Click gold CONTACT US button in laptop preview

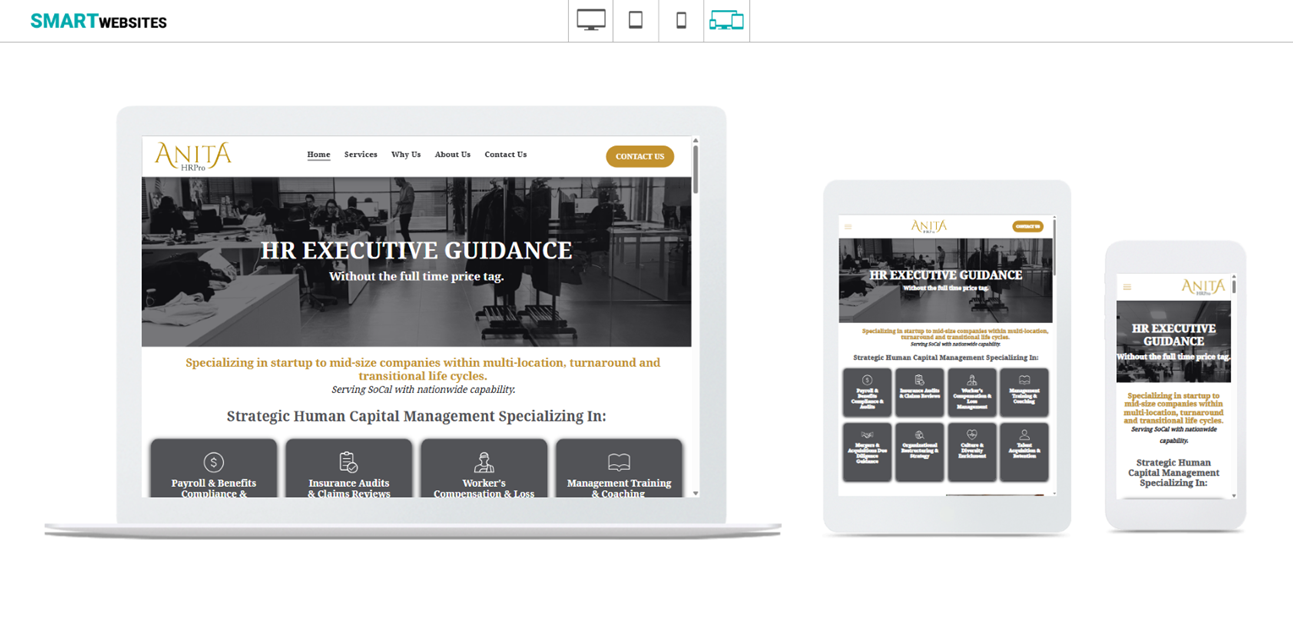pos(640,156)
